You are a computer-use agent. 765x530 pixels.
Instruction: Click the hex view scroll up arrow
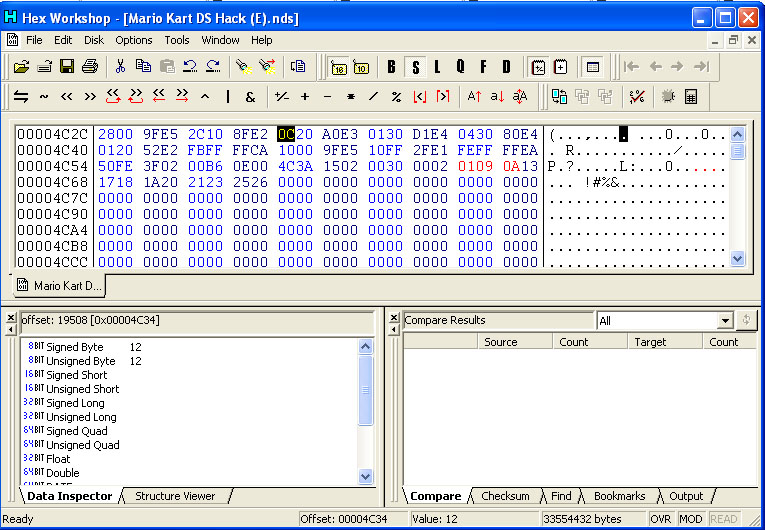click(737, 134)
